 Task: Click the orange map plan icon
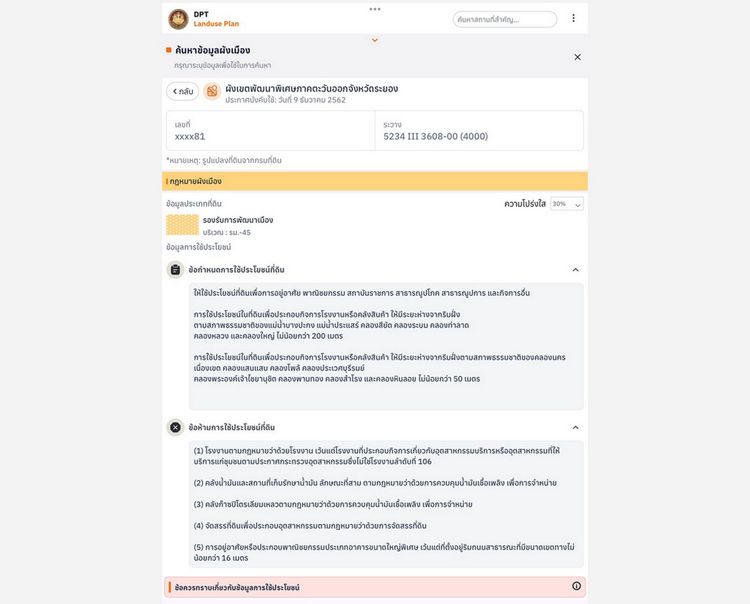(212, 91)
